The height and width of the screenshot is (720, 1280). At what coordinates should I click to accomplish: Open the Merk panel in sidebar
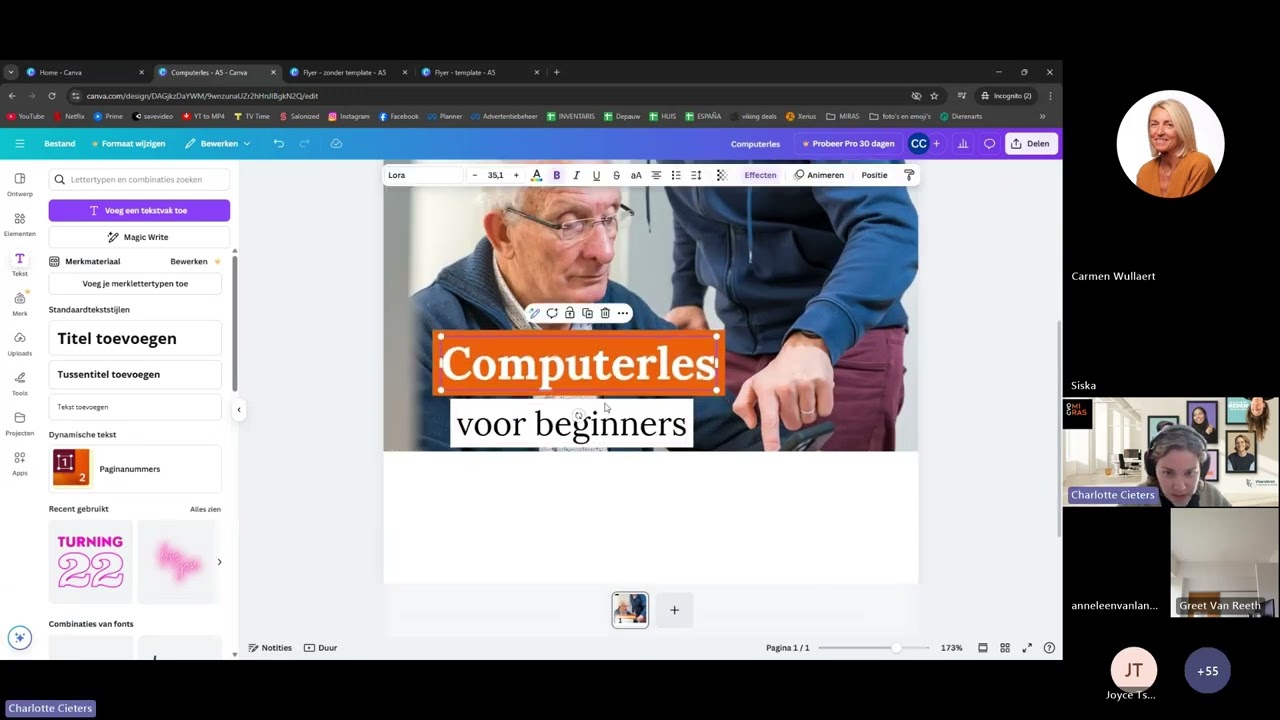(19, 304)
